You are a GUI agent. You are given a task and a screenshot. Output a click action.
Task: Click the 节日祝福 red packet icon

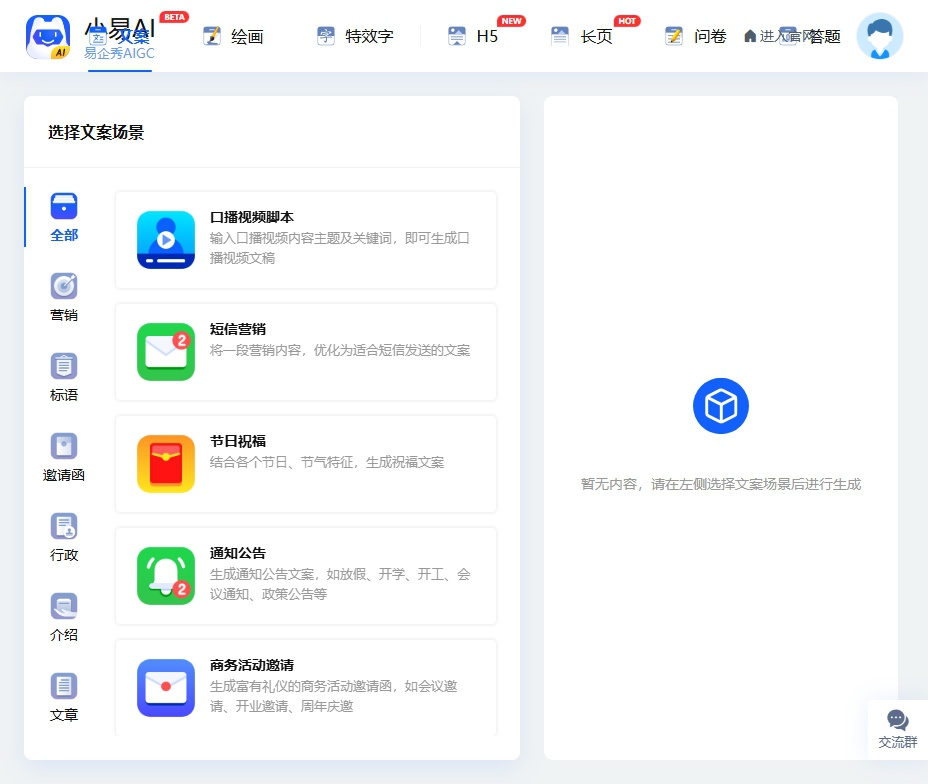166,464
